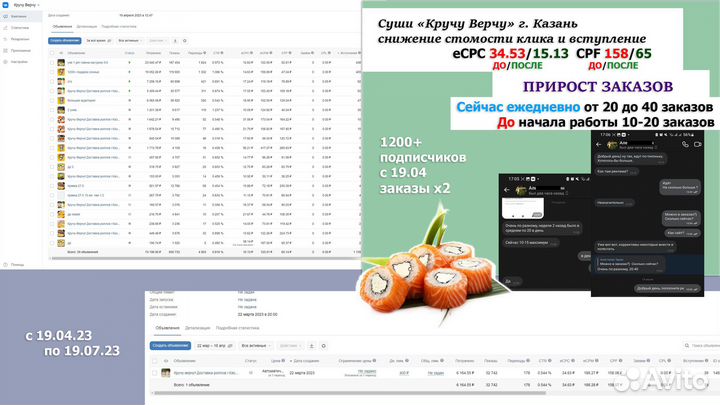Tick select-all checkbox in lower table header
The width and height of the screenshot is (720, 405).
(x=155, y=361)
